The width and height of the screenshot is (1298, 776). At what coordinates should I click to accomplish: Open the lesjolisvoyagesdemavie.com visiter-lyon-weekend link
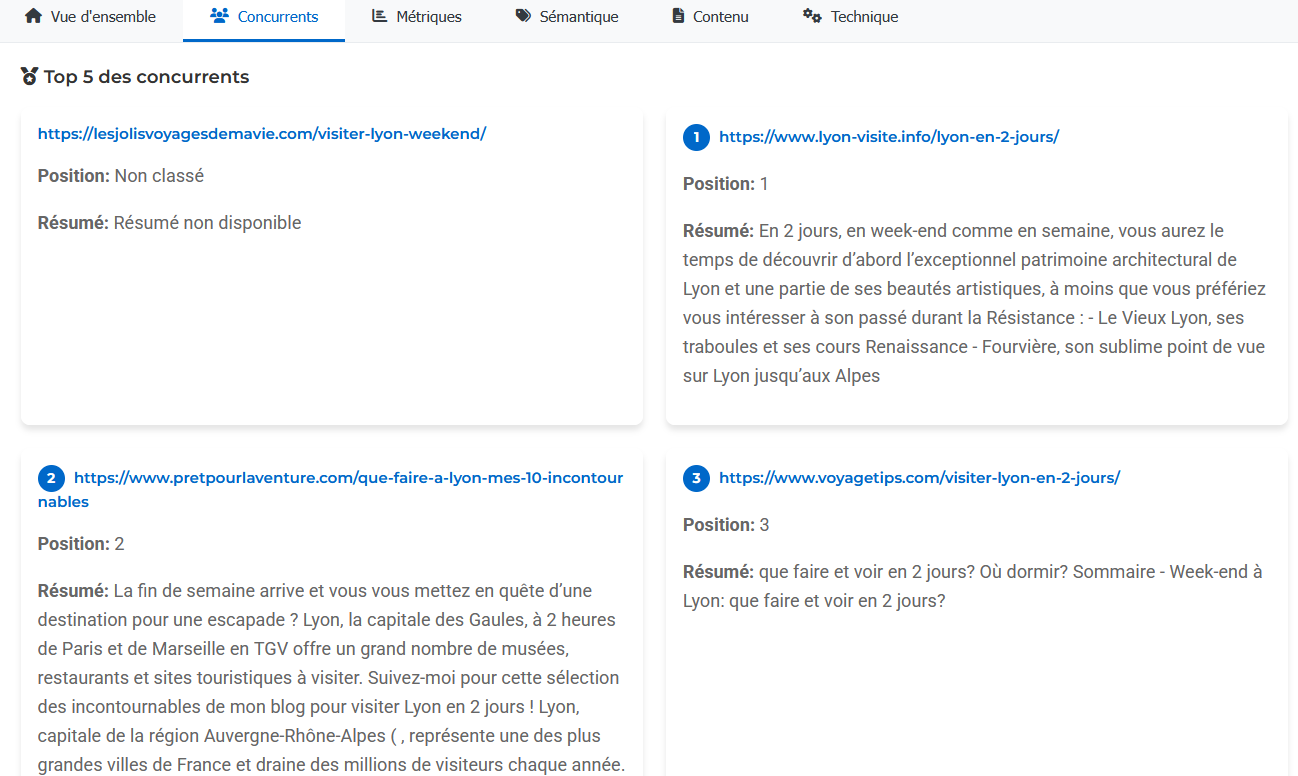[261, 132]
